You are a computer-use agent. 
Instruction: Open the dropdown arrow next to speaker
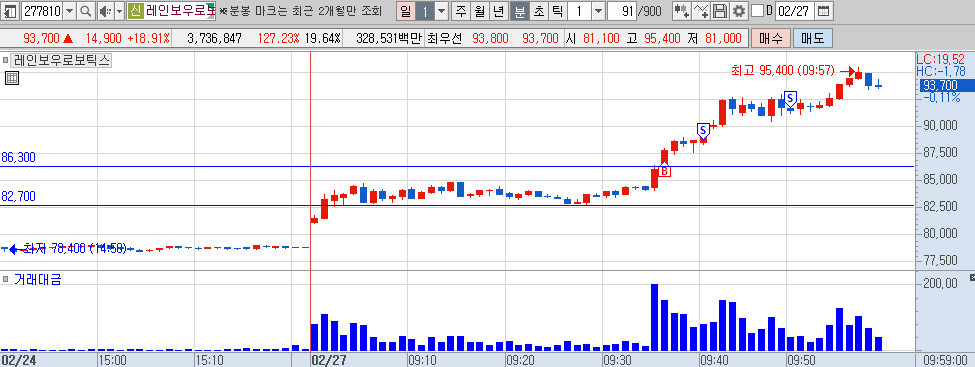point(119,11)
